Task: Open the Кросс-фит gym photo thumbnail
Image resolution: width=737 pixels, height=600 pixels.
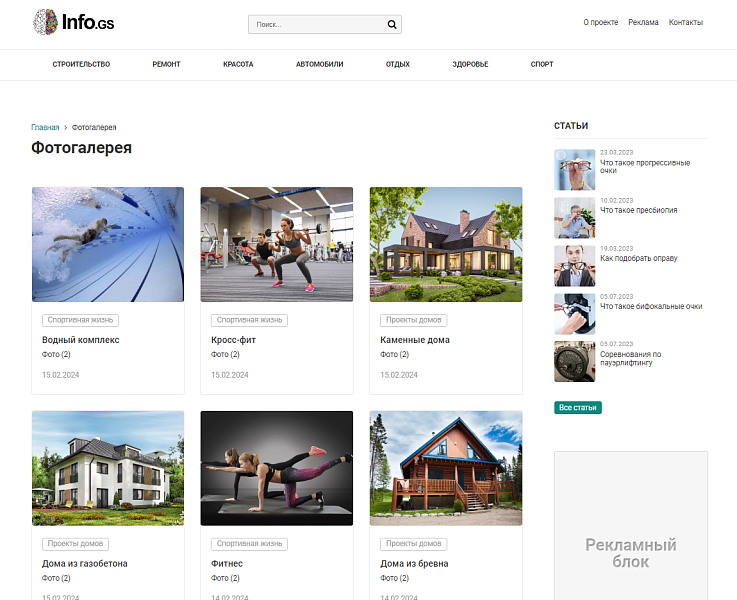Action: coord(277,244)
